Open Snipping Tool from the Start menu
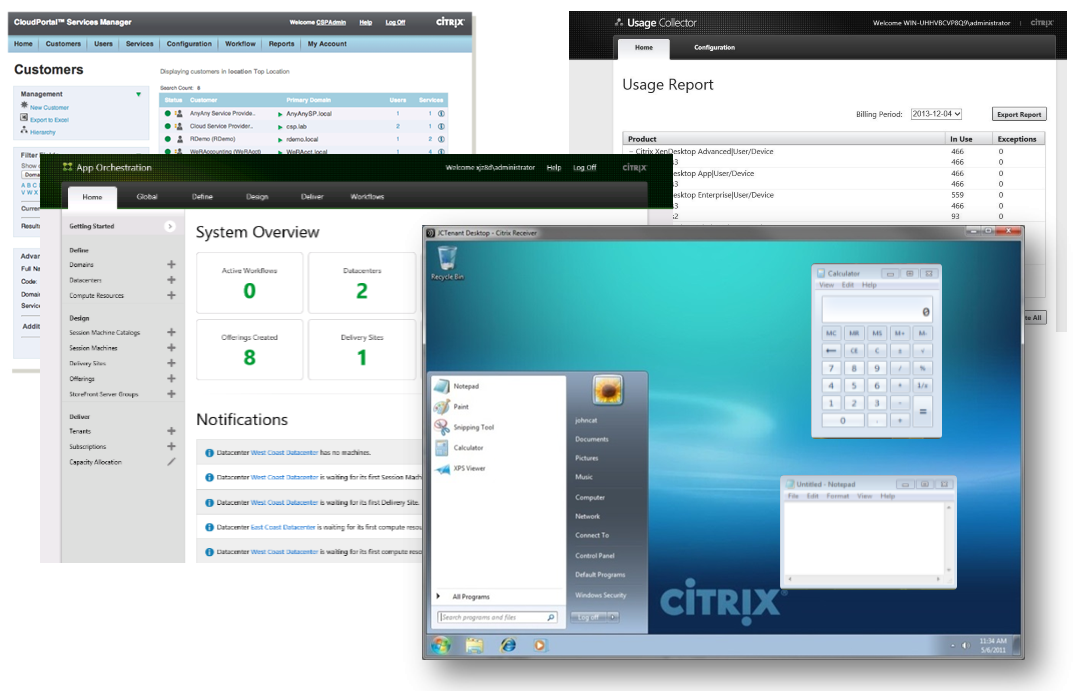The image size is (1081, 691). tap(473, 427)
